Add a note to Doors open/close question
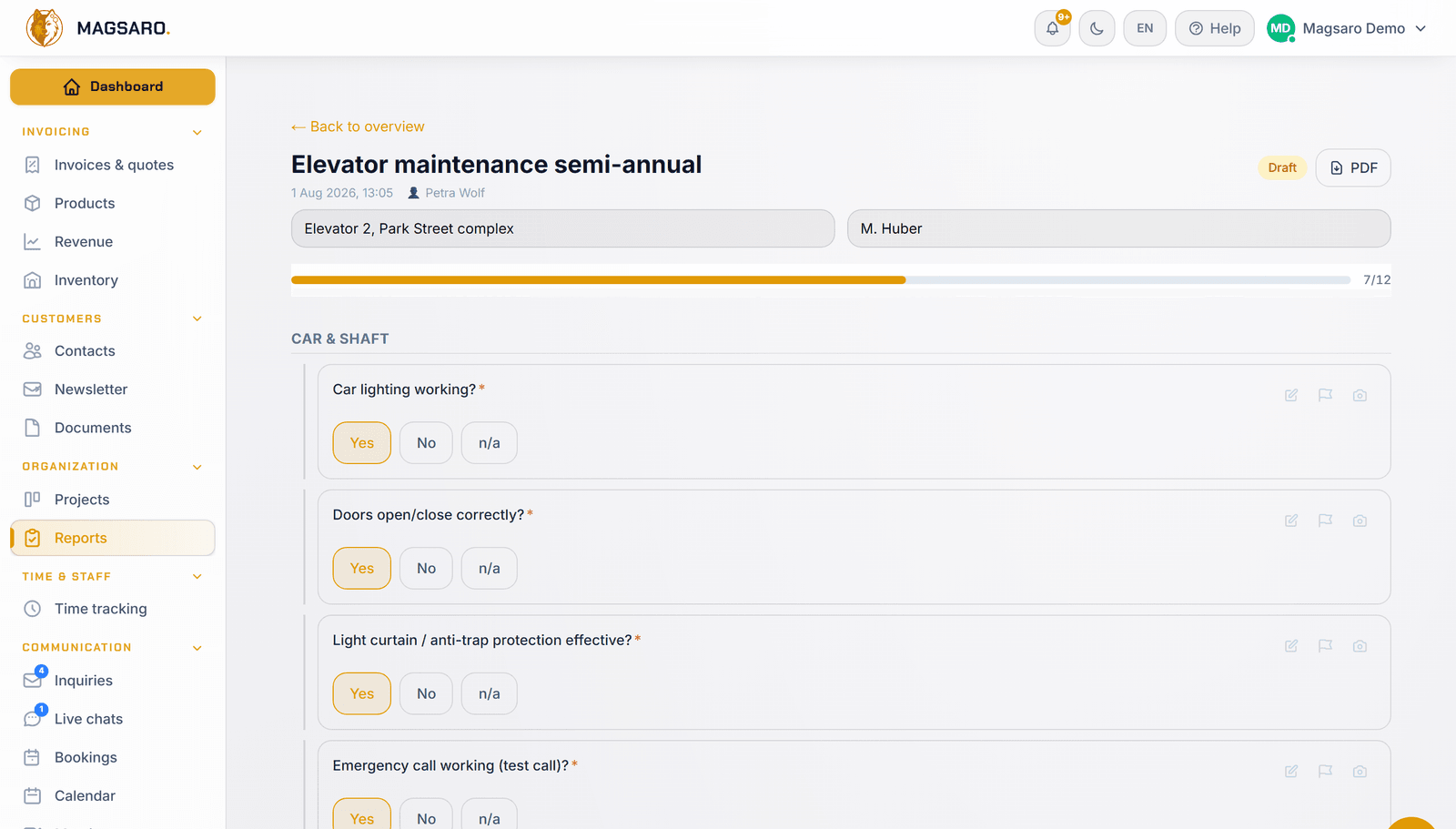1456x829 pixels. (x=1291, y=521)
